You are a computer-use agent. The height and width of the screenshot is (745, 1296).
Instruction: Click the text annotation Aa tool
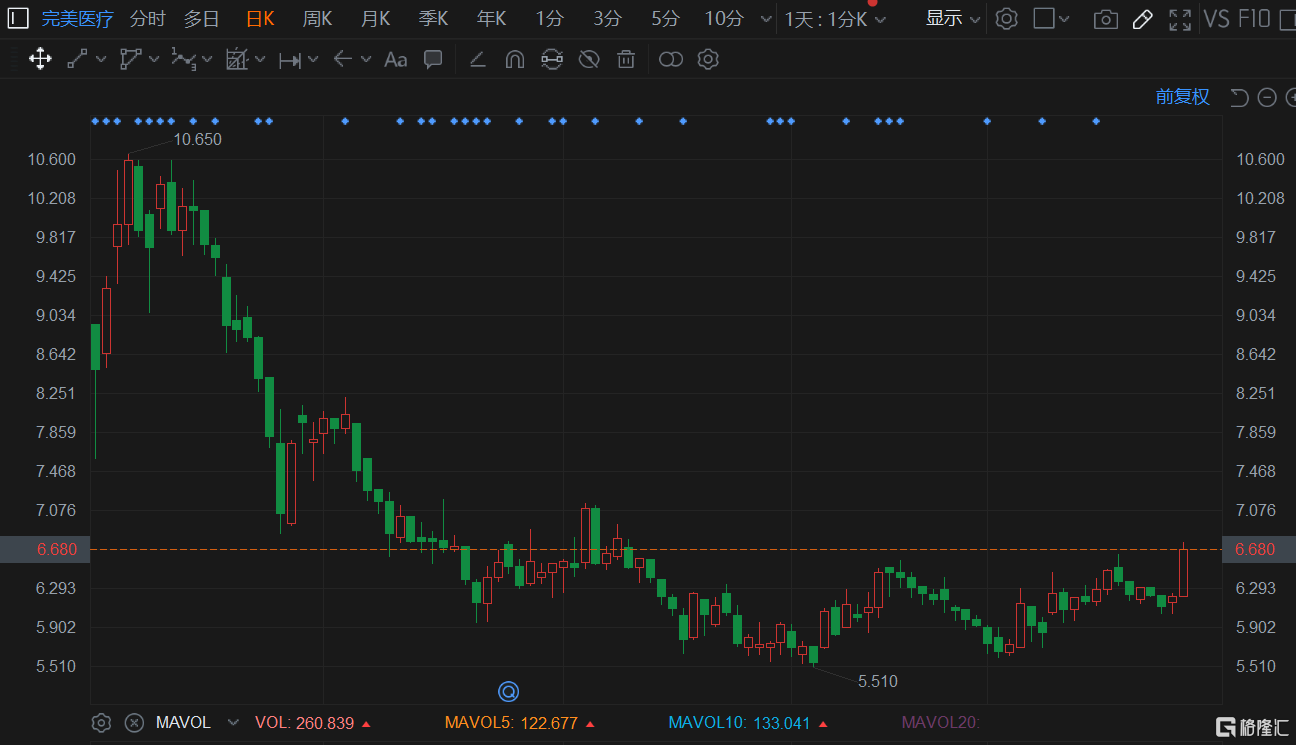click(x=396, y=59)
